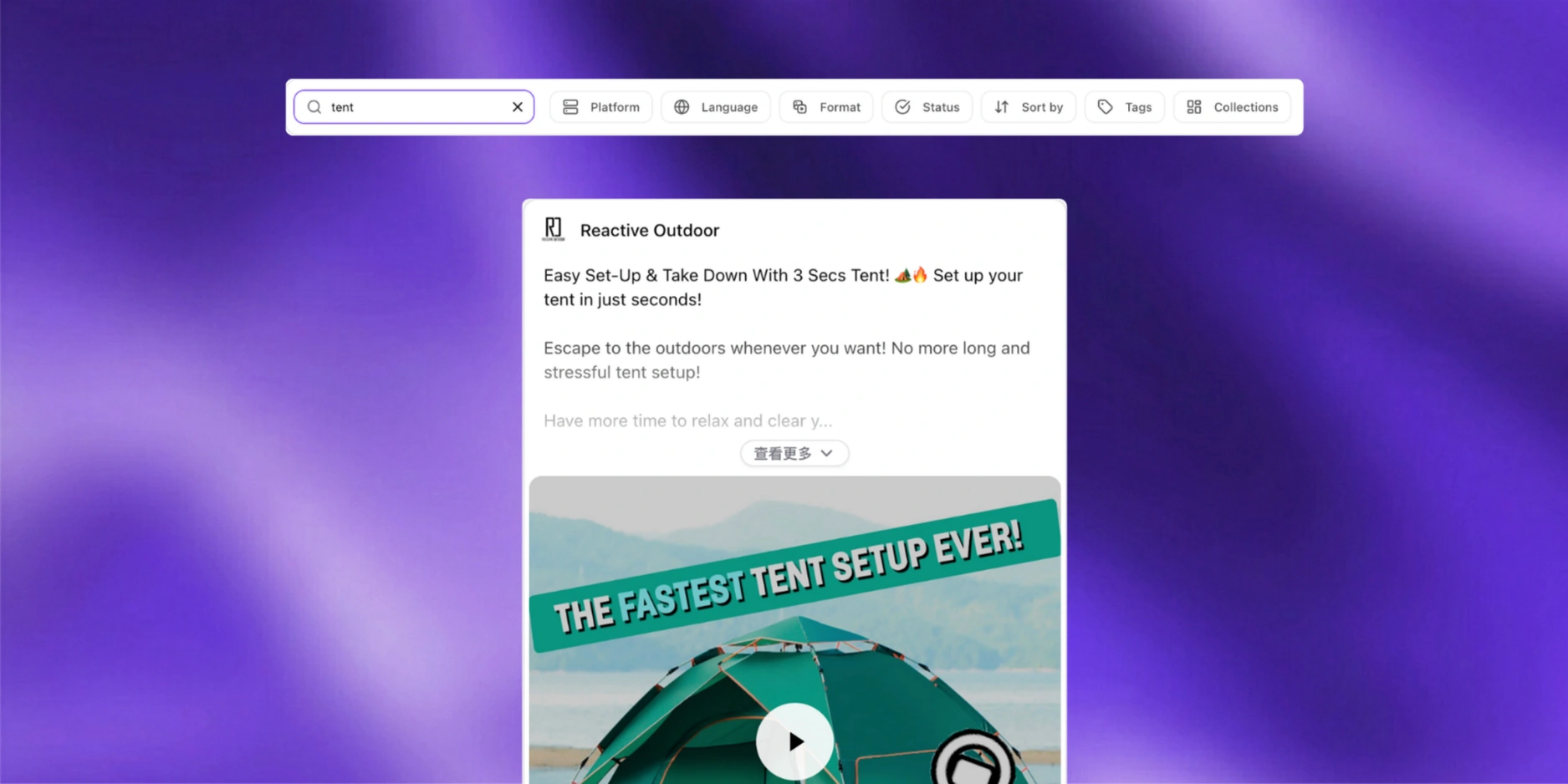Click the Format filter icon
The width and height of the screenshot is (1568, 784).
pos(799,107)
